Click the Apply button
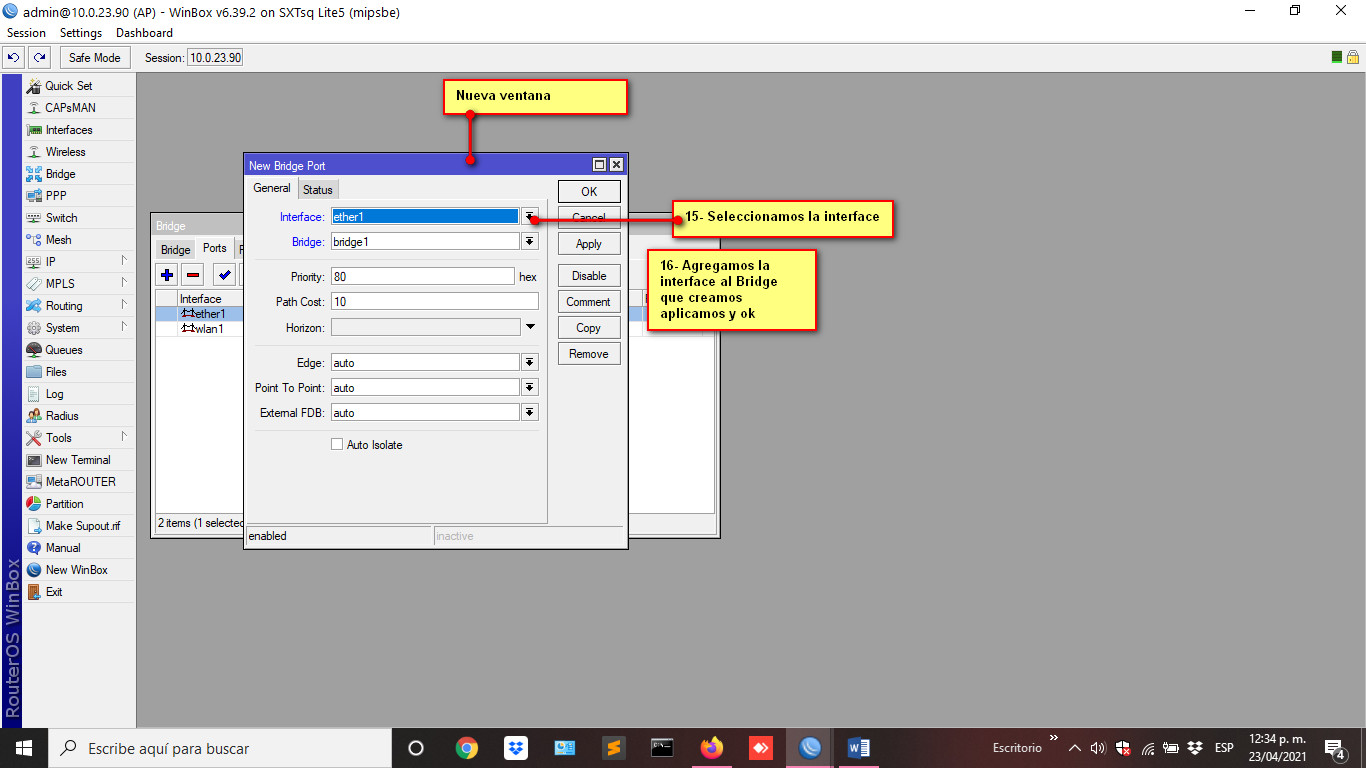 pyautogui.click(x=589, y=244)
